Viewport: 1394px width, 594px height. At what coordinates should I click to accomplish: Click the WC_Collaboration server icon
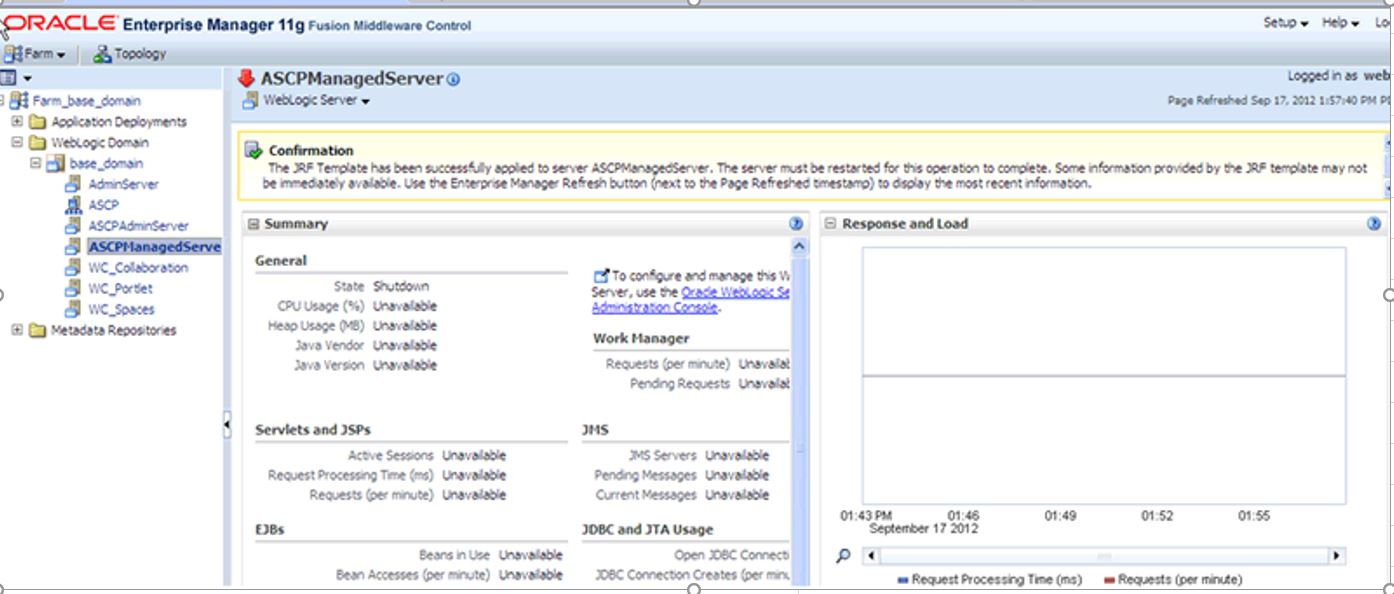coord(73,267)
